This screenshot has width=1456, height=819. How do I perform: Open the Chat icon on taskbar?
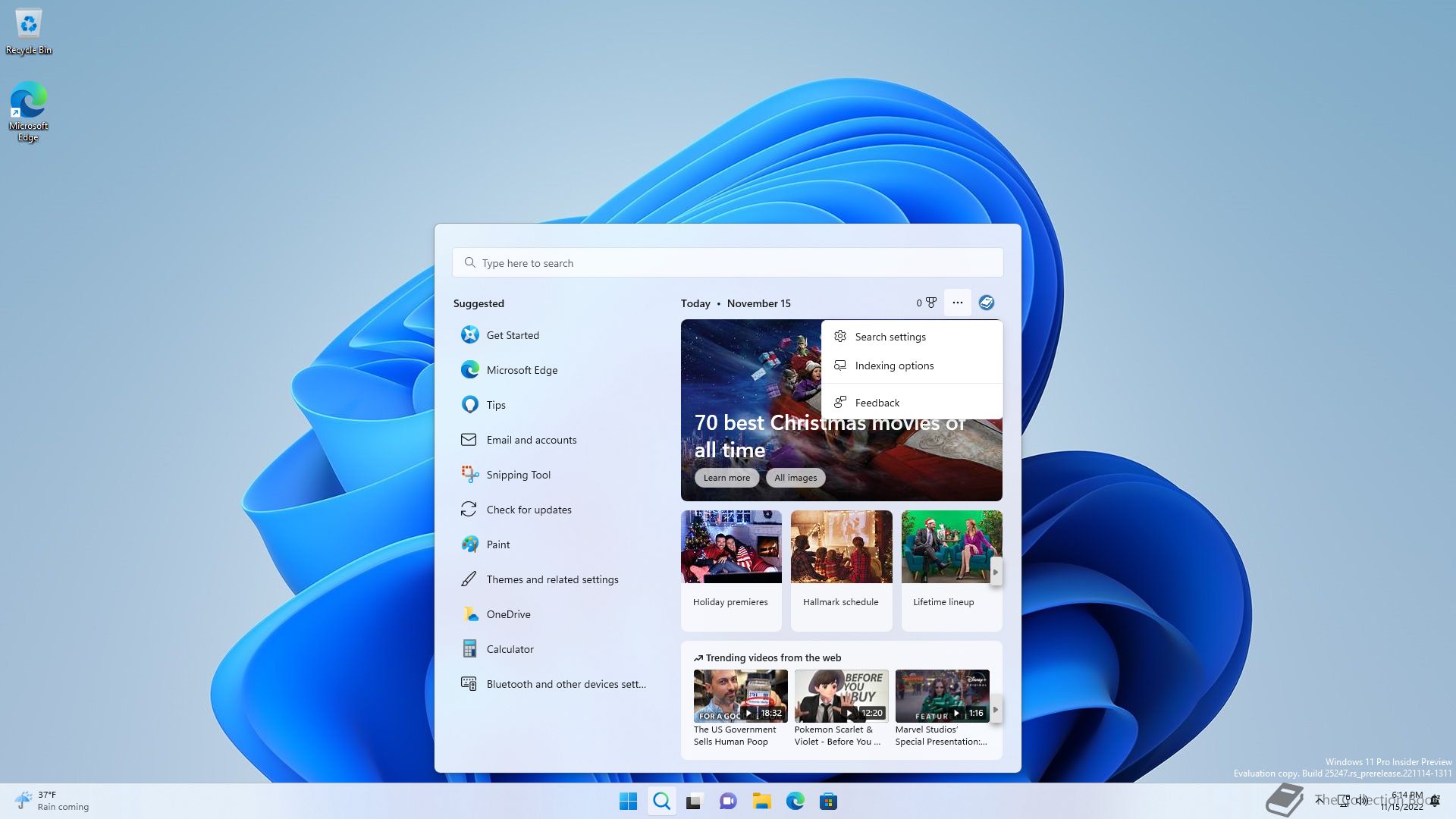coord(728,801)
